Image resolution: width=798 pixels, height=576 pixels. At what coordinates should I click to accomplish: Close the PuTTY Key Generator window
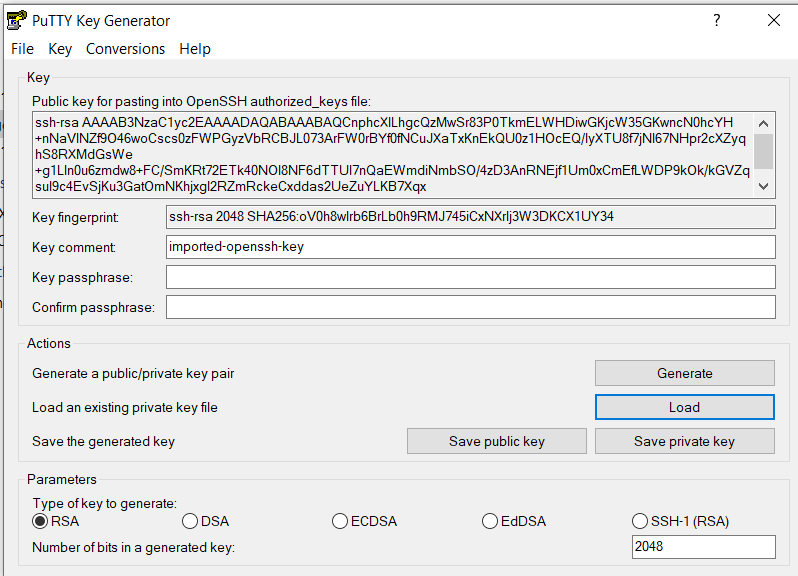[774, 20]
